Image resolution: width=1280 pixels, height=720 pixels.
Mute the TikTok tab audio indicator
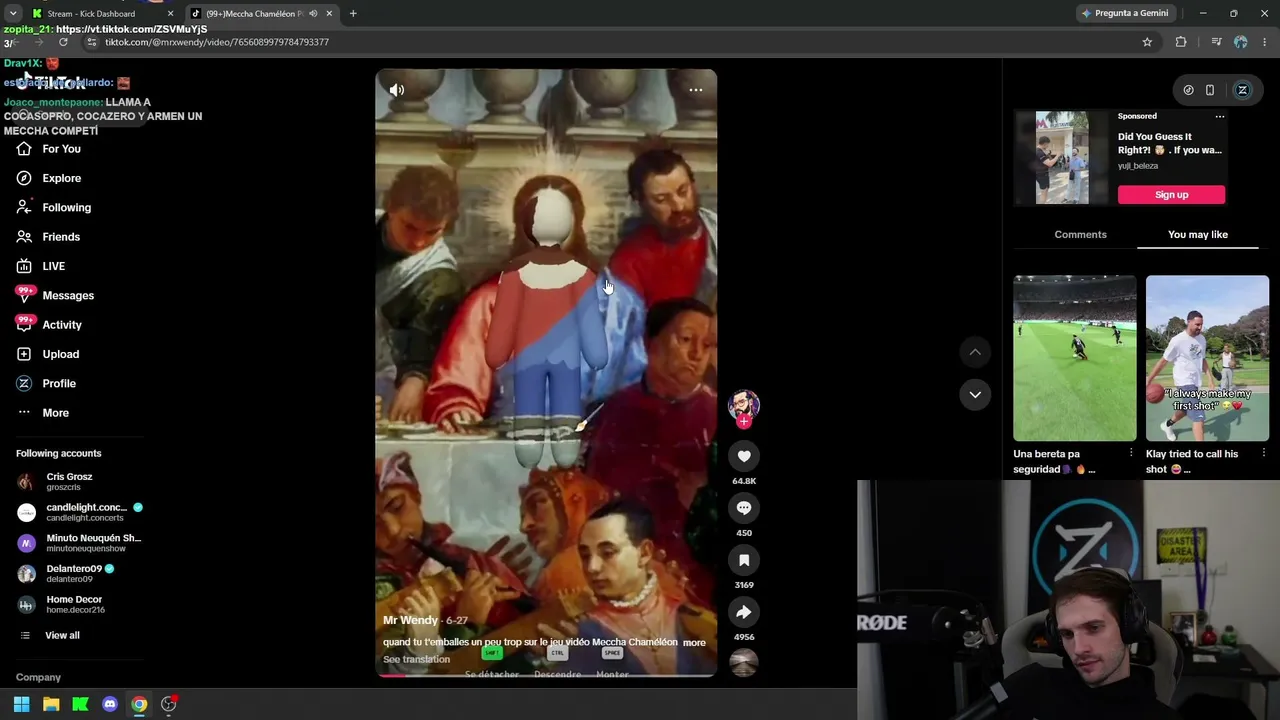coord(313,14)
